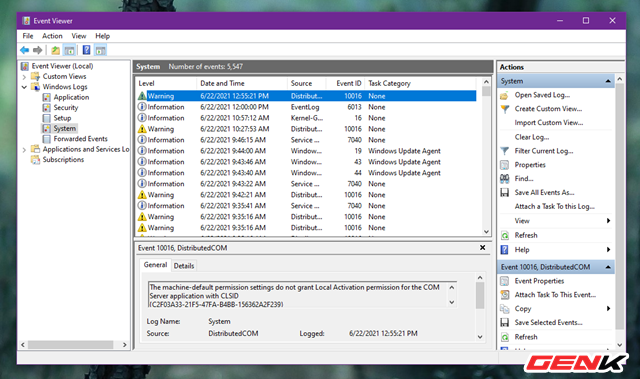Open the View menu in menu bar
The height and width of the screenshot is (379, 640).
click(x=79, y=36)
